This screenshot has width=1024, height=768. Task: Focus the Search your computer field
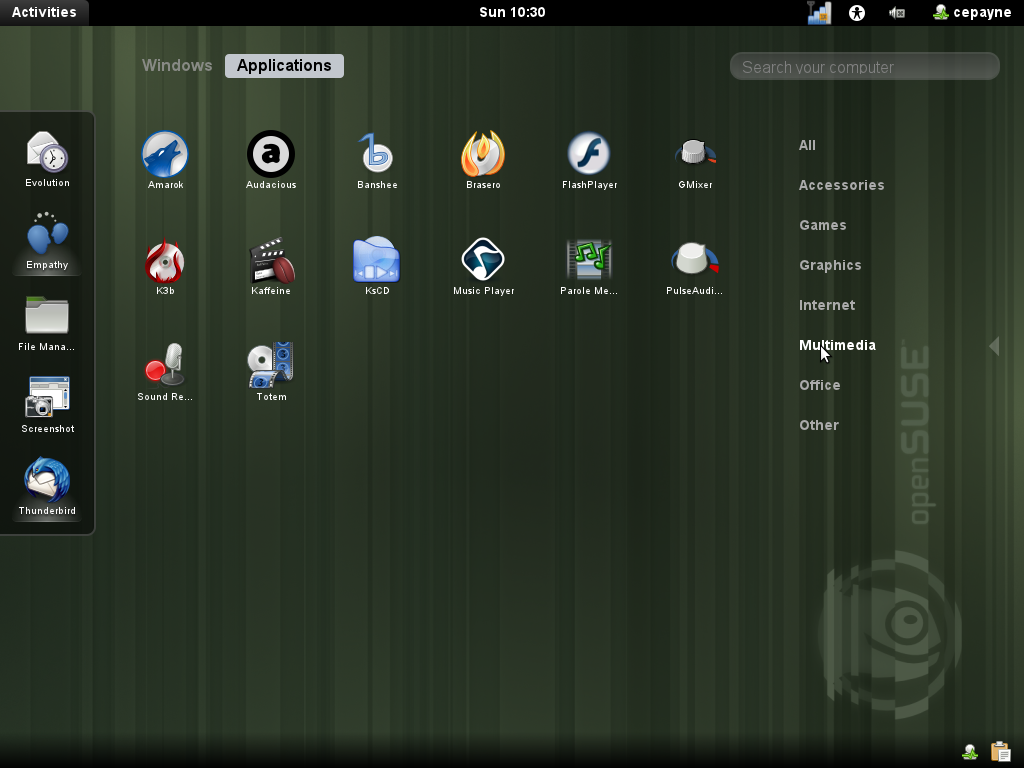[x=865, y=67]
